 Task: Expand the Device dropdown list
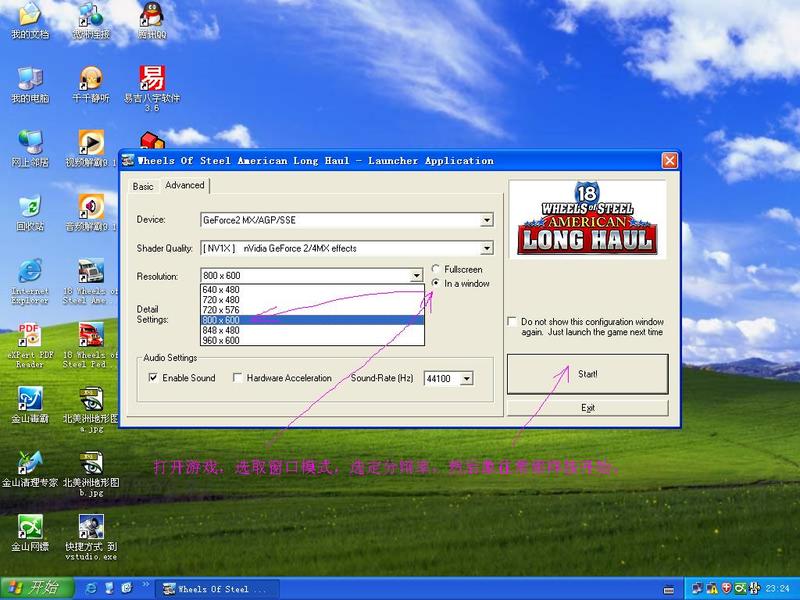point(487,220)
